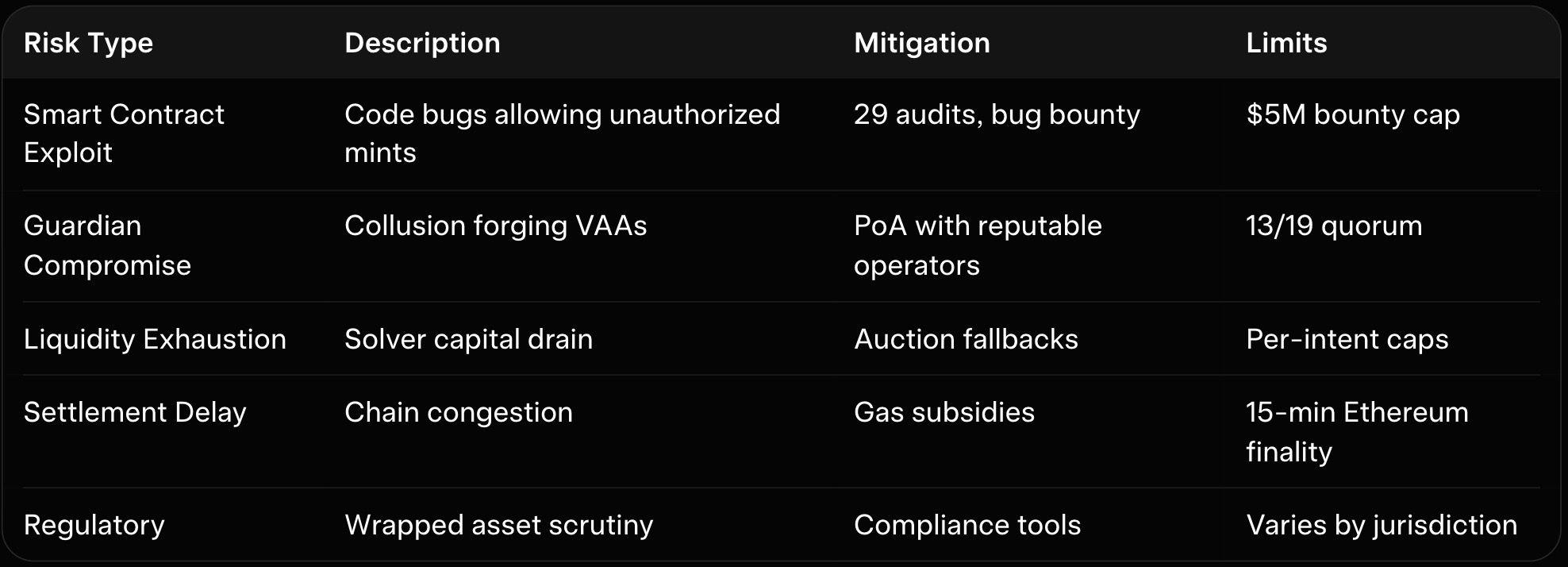Click the 'Per-intent caps' limit cell
Viewport: 1568px width, 567px height.
pos(1347,339)
